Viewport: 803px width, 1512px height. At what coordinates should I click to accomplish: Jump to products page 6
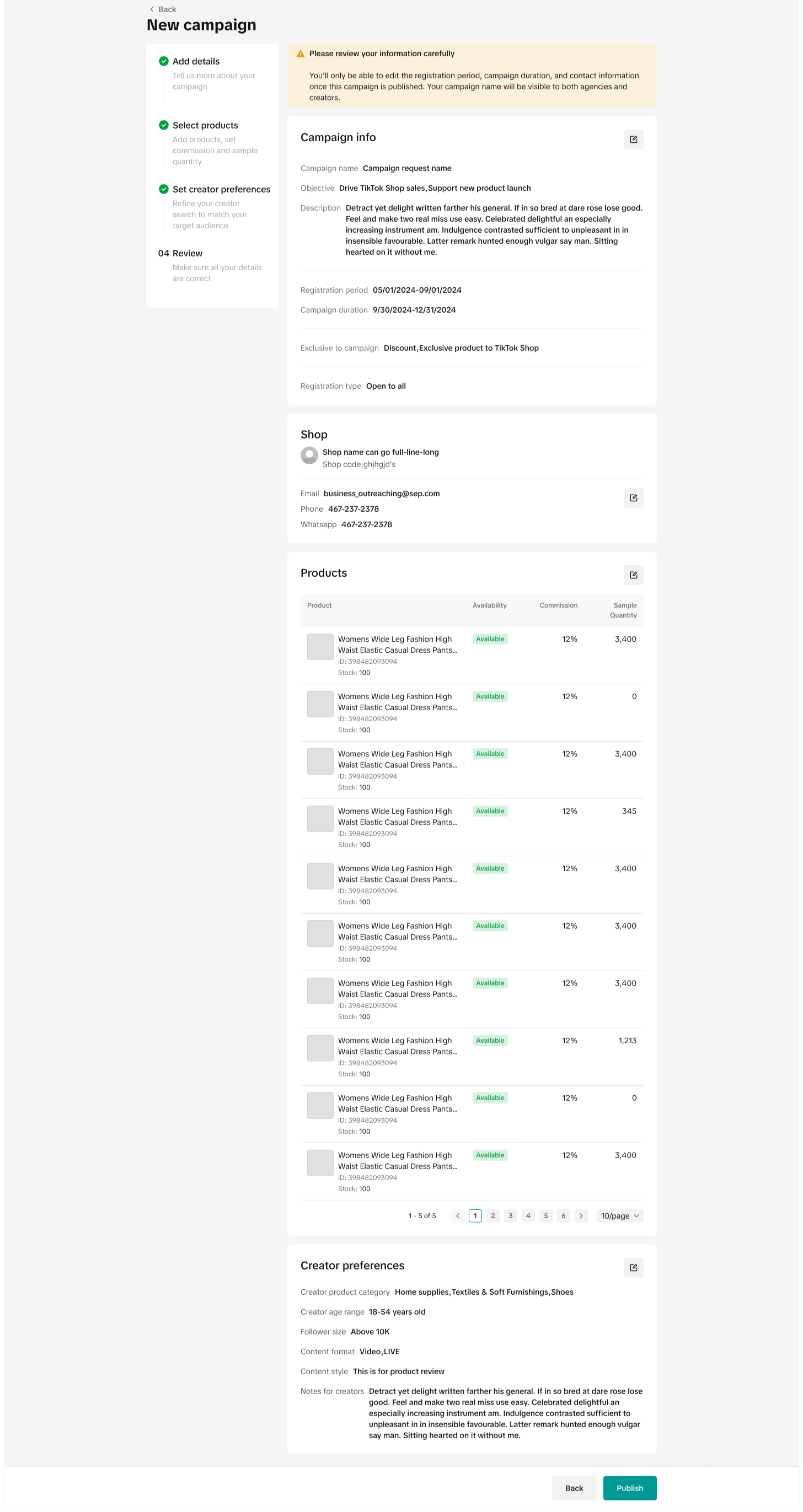(x=564, y=1215)
